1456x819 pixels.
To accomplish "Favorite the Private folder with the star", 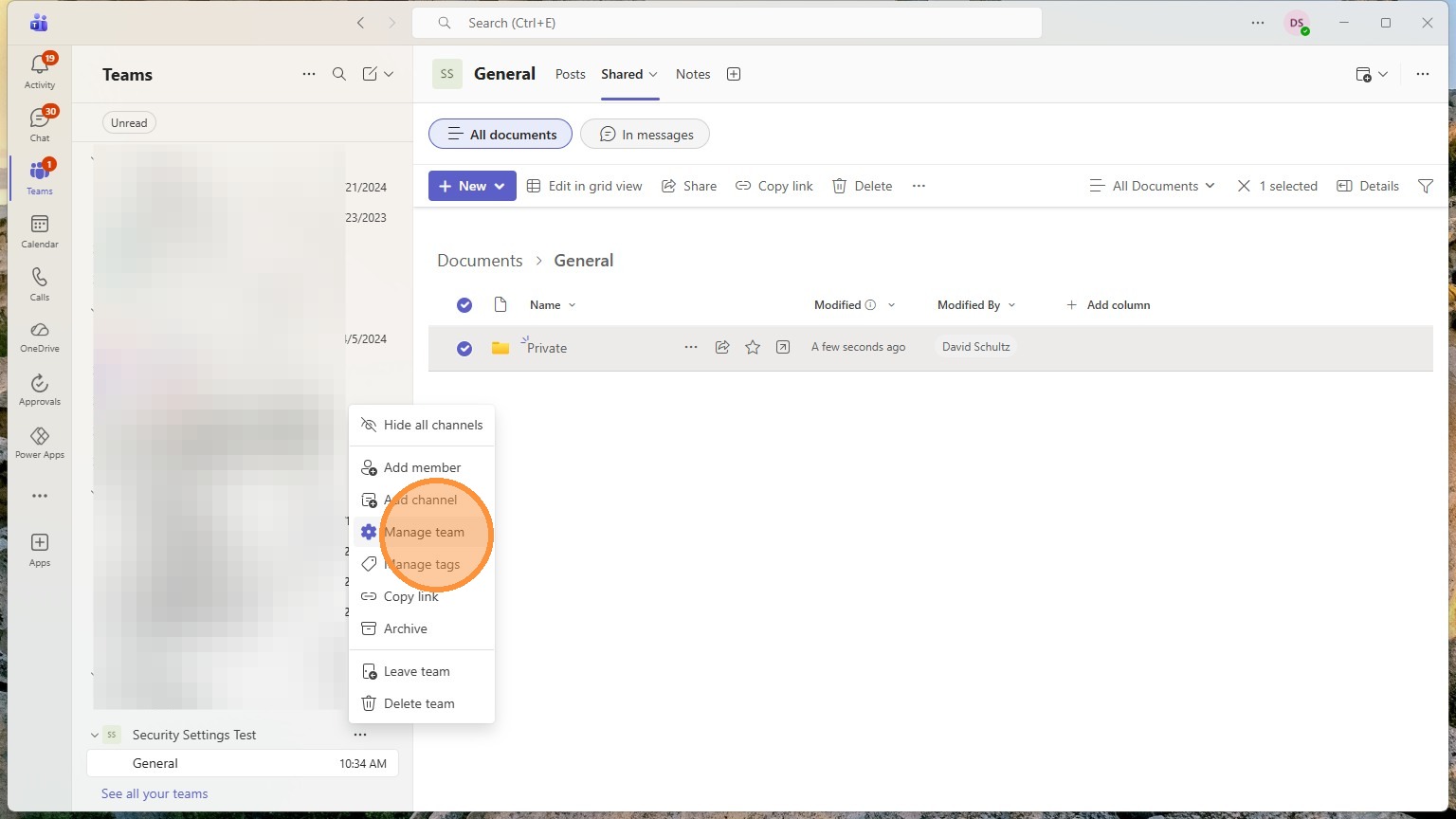I will pos(753,348).
